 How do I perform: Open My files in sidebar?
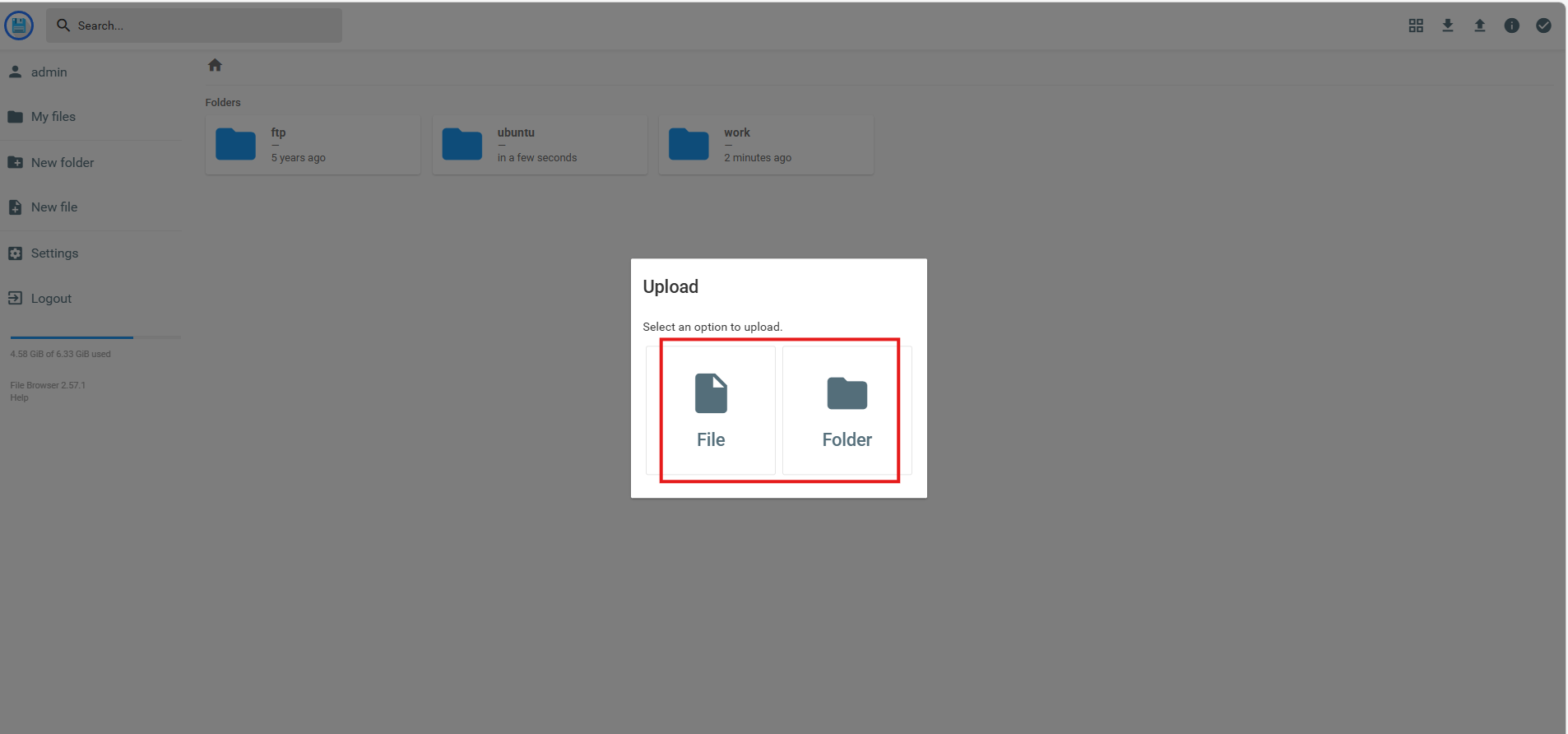53,117
